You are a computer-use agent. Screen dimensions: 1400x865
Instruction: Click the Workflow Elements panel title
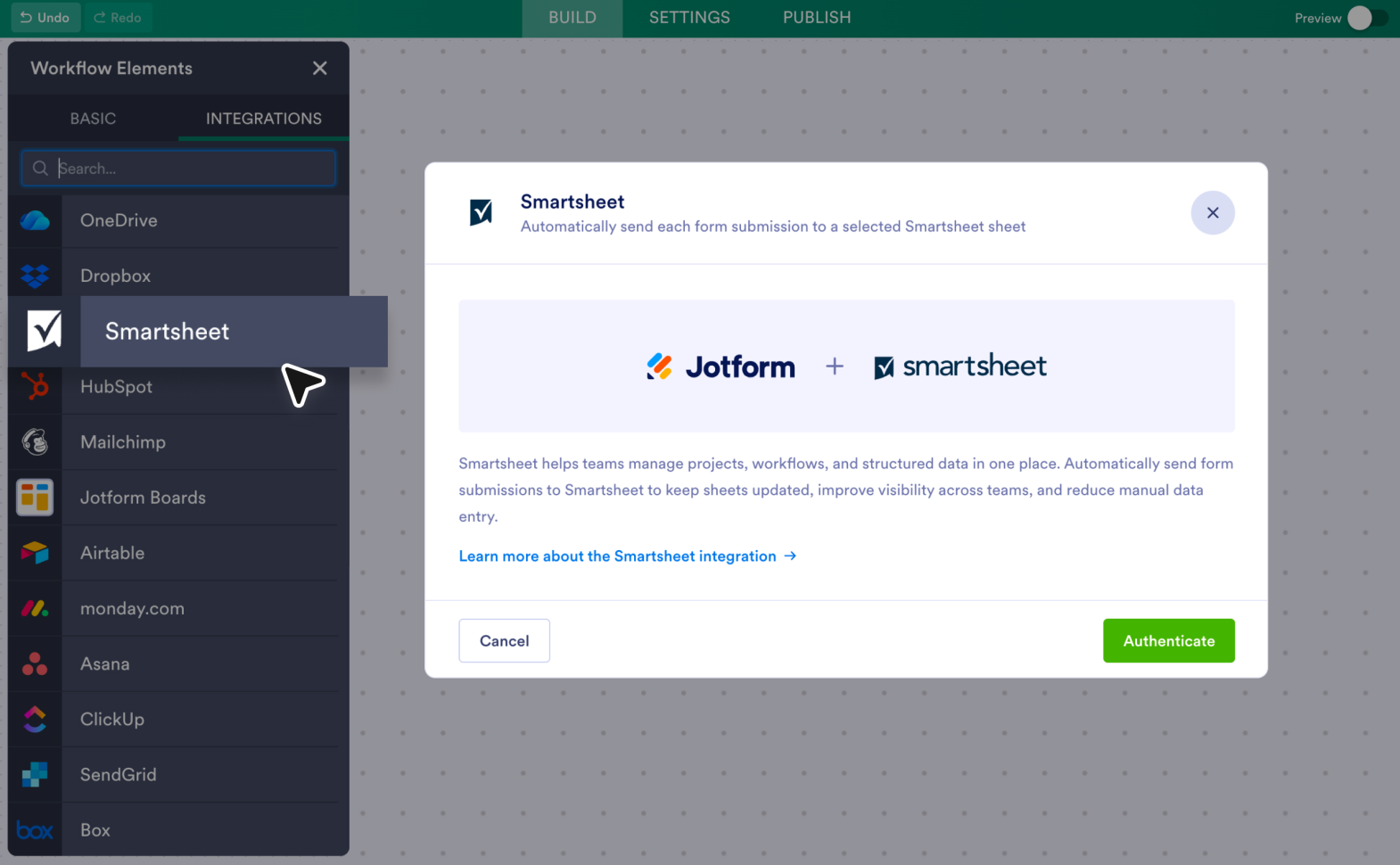click(111, 69)
